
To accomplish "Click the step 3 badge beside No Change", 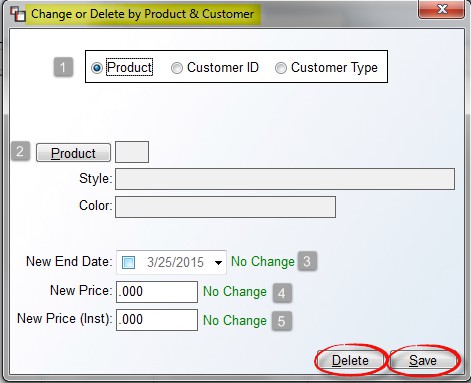I will (307, 261).
